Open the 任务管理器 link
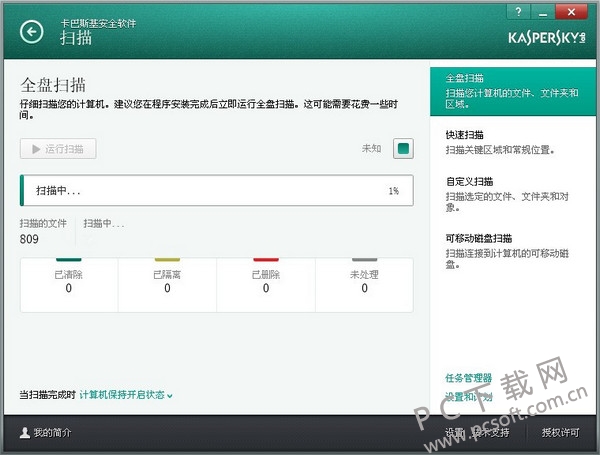The image size is (600, 455). [x=468, y=378]
